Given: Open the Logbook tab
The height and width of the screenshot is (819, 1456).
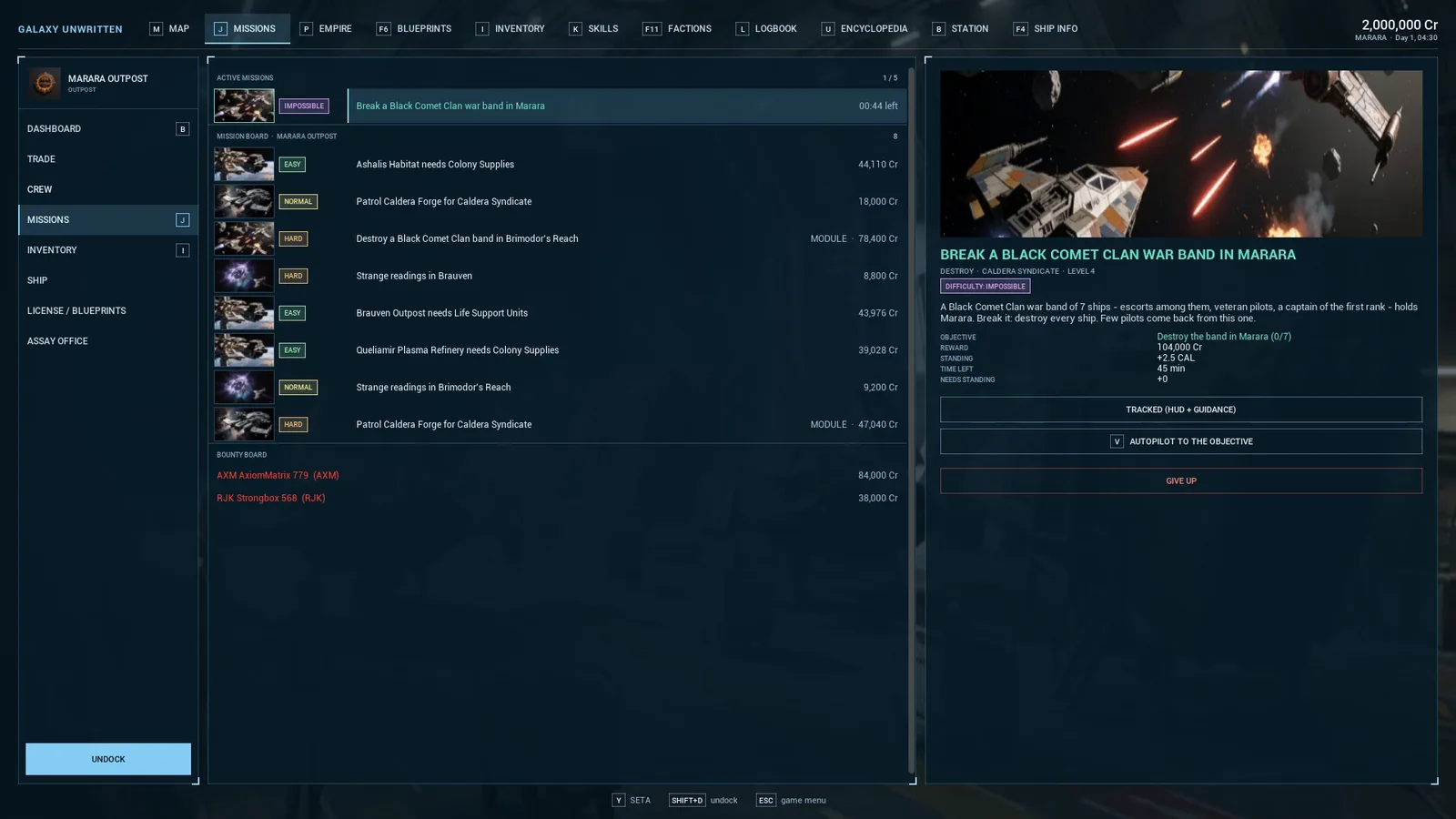Looking at the screenshot, I should (766, 29).
